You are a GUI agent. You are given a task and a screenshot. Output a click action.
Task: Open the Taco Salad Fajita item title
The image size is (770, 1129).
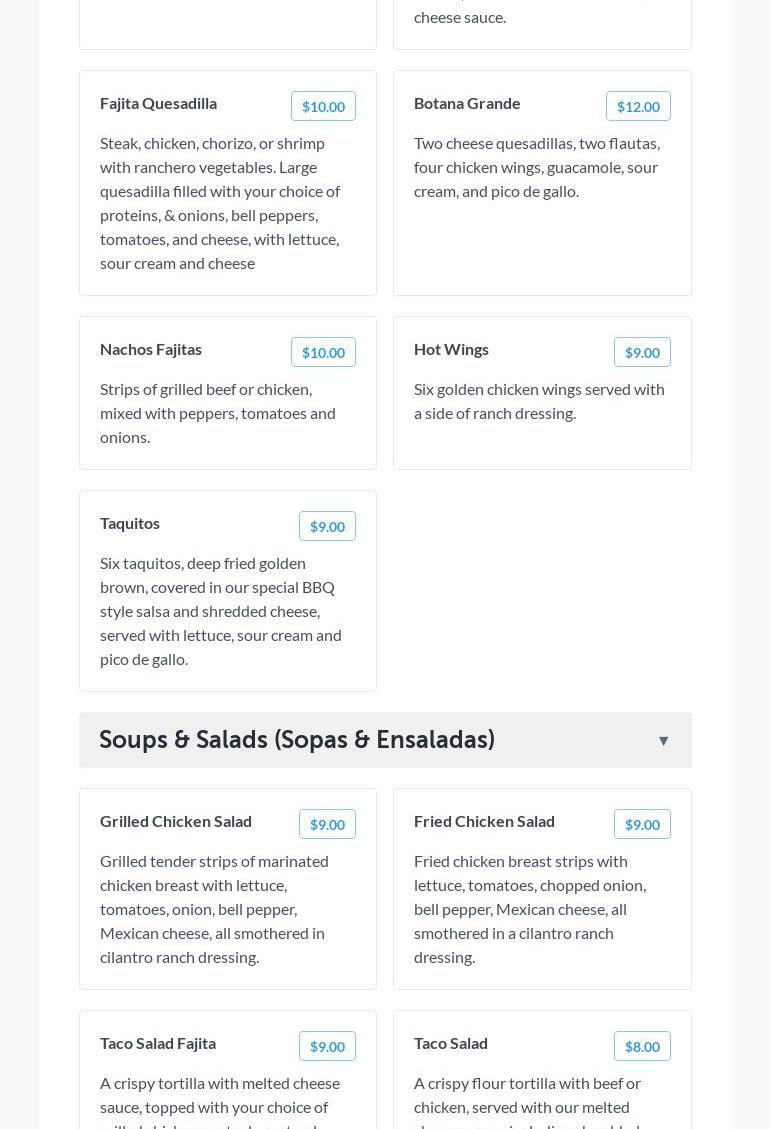point(158,1043)
